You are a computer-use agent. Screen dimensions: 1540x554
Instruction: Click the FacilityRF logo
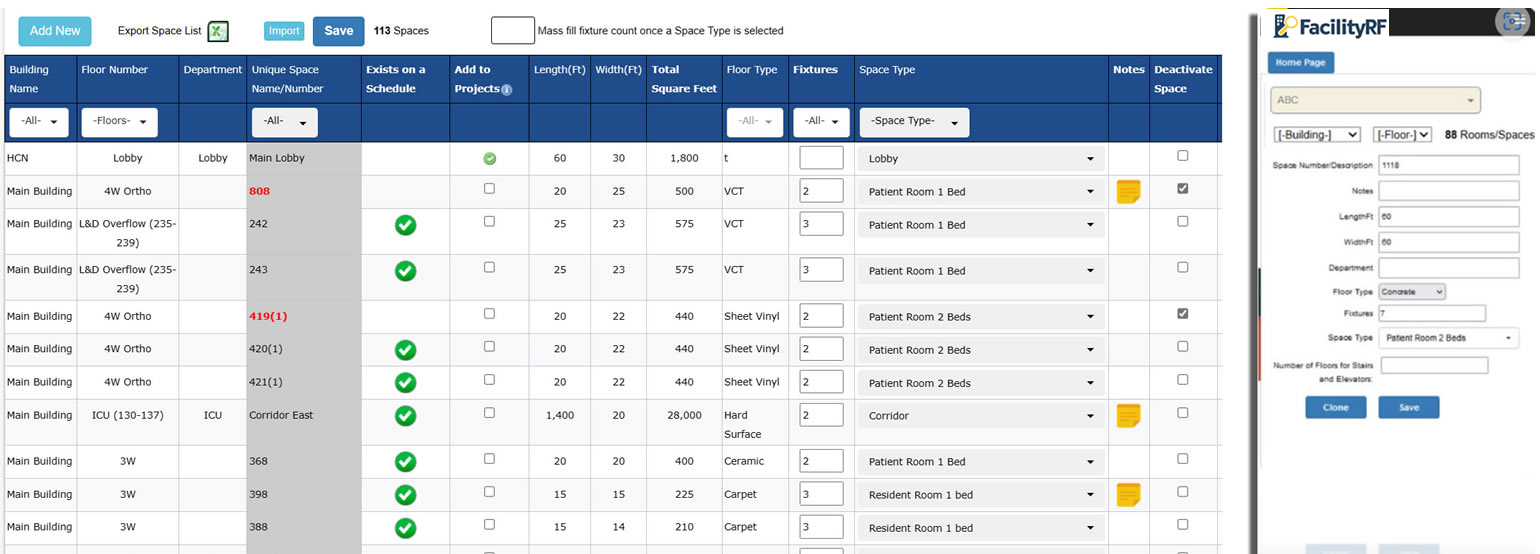1328,27
